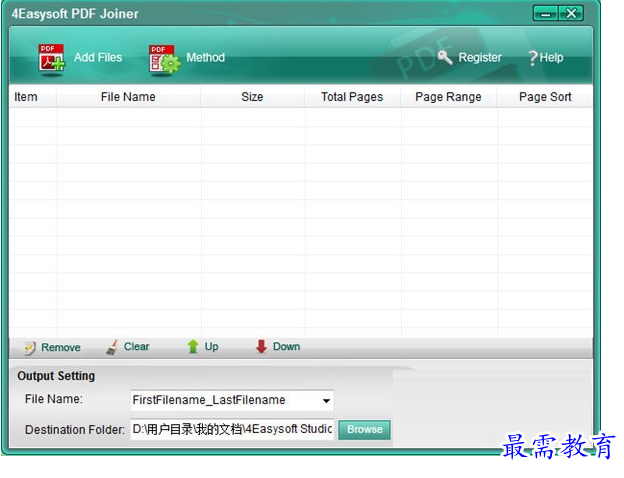This screenshot has width=624, height=478.
Task: Sort by the Item column header
Action: [x=33, y=97]
